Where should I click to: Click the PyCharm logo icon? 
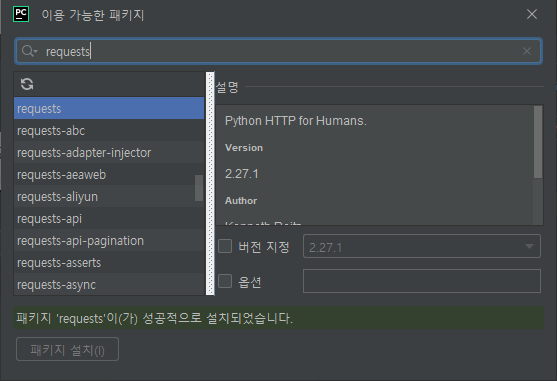[x=21, y=14]
